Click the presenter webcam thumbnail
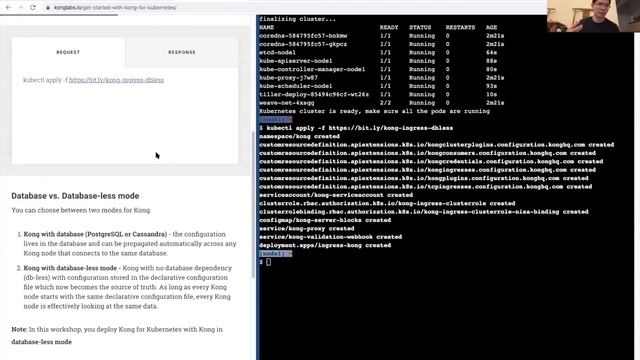The height and width of the screenshot is (360, 640). (x=593, y=16)
